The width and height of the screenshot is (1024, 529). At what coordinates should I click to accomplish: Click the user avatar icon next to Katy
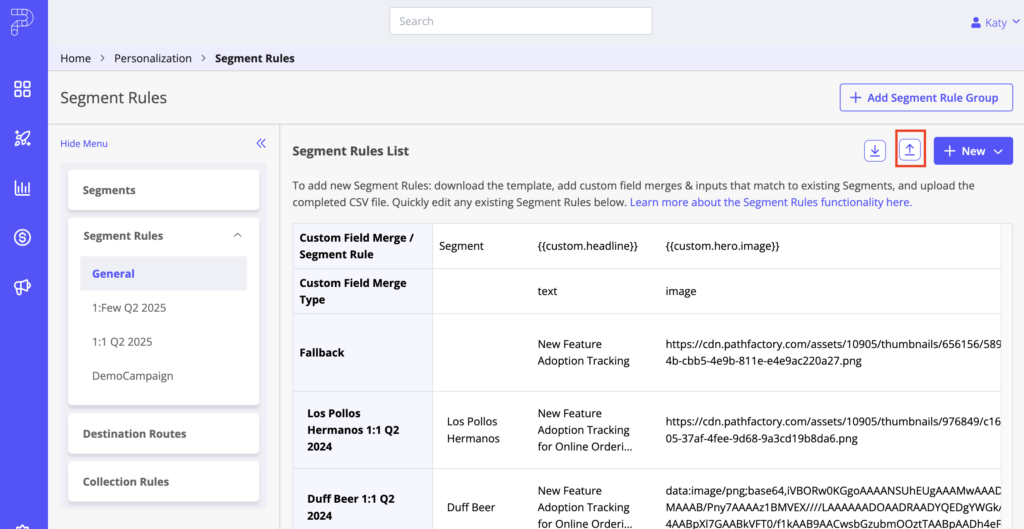[976, 23]
